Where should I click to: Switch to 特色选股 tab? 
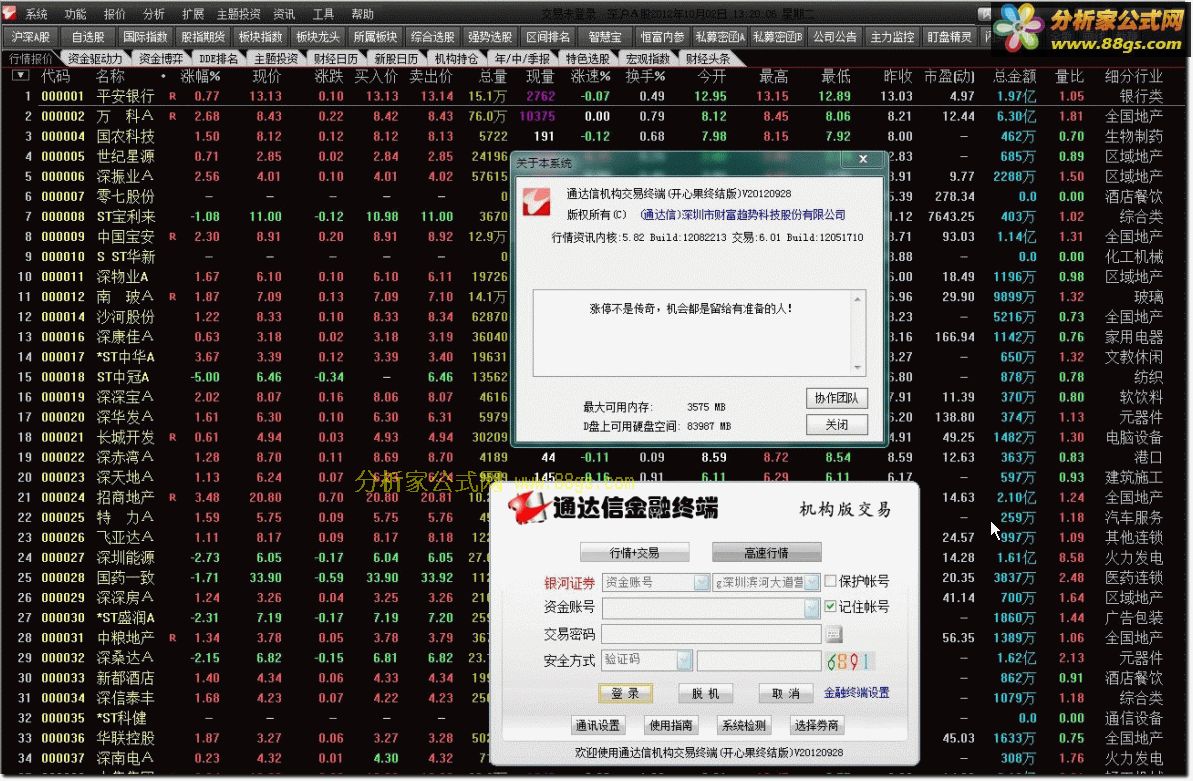[587, 58]
